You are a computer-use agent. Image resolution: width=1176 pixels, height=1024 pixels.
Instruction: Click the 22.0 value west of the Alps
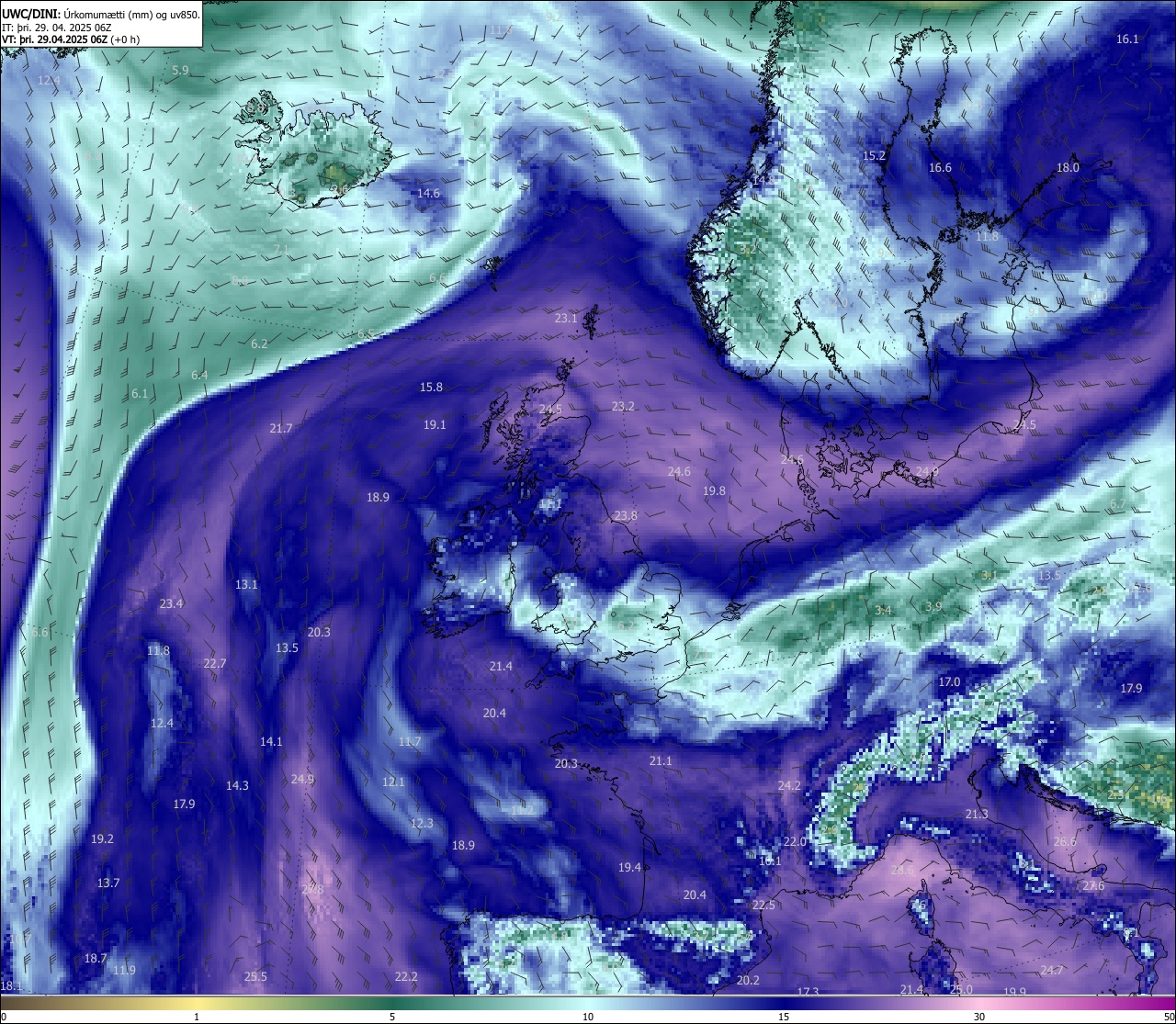point(795,842)
